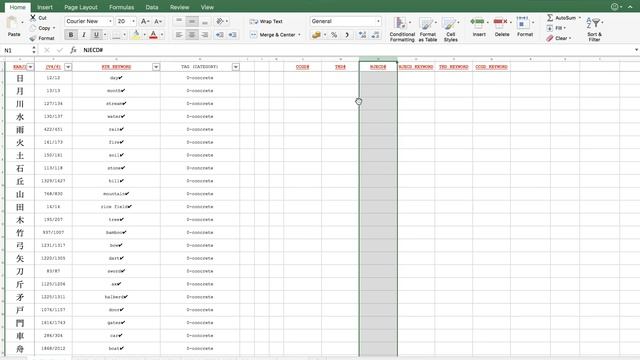The height and width of the screenshot is (360, 640).
Task: Align cell text left
Action: 179,35
